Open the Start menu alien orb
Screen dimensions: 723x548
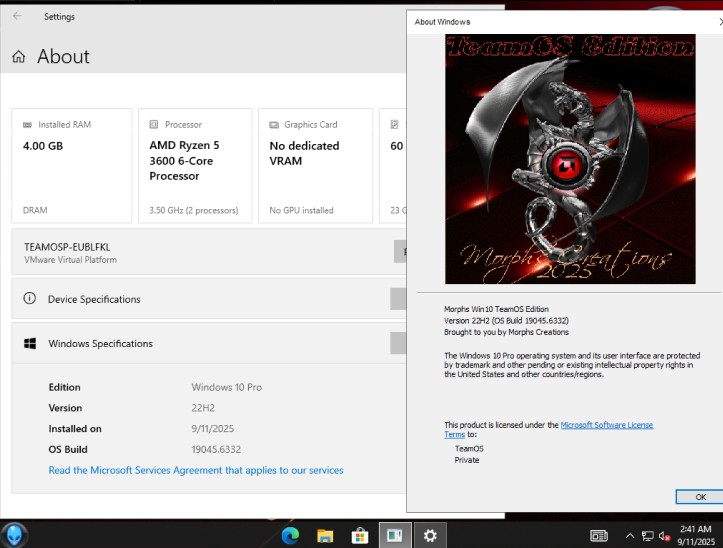[x=14, y=535]
